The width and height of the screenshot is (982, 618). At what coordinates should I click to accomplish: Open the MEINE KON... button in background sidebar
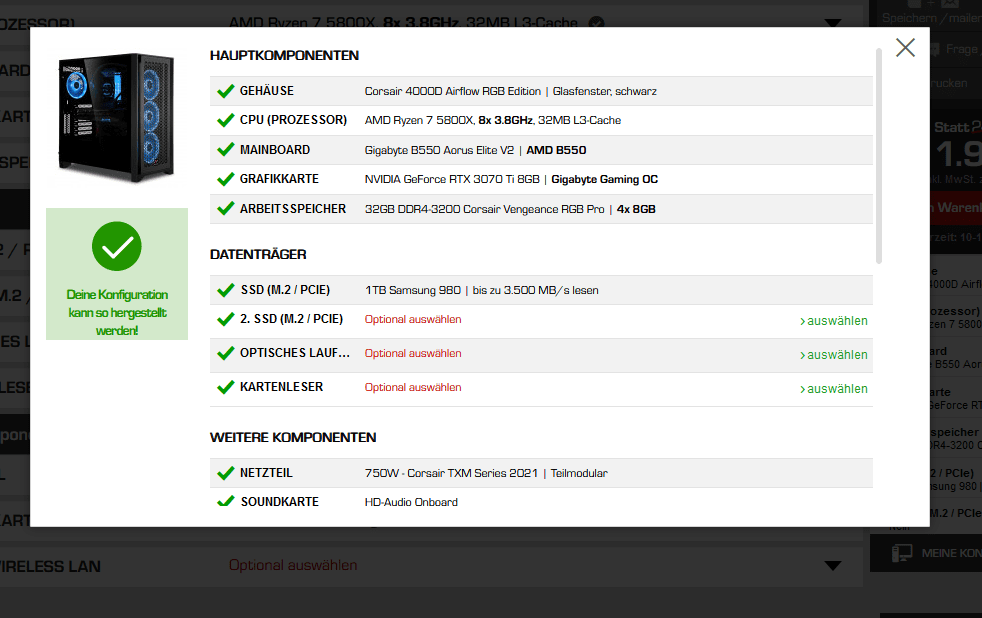coord(926,553)
